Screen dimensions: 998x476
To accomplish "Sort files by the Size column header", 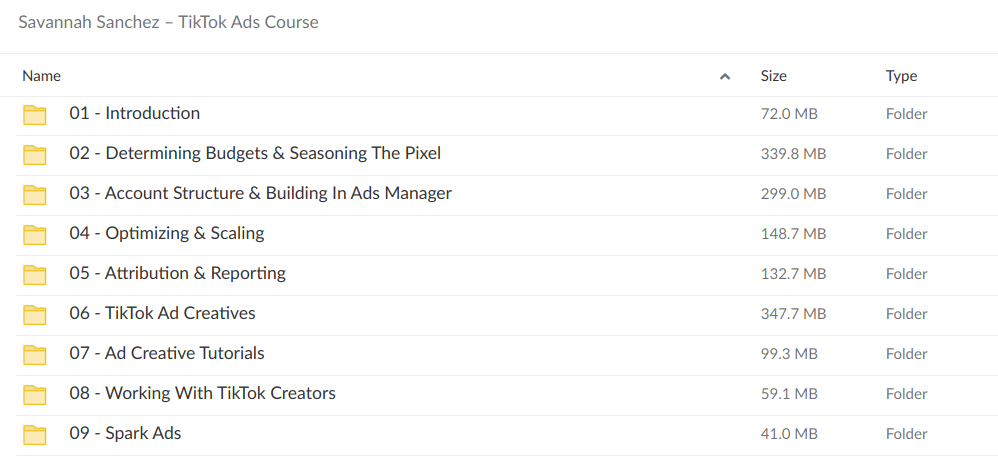I will pos(773,76).
